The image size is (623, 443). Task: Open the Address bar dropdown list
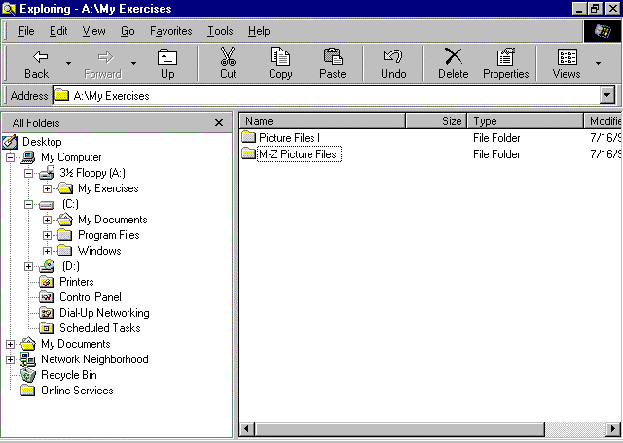(x=606, y=96)
